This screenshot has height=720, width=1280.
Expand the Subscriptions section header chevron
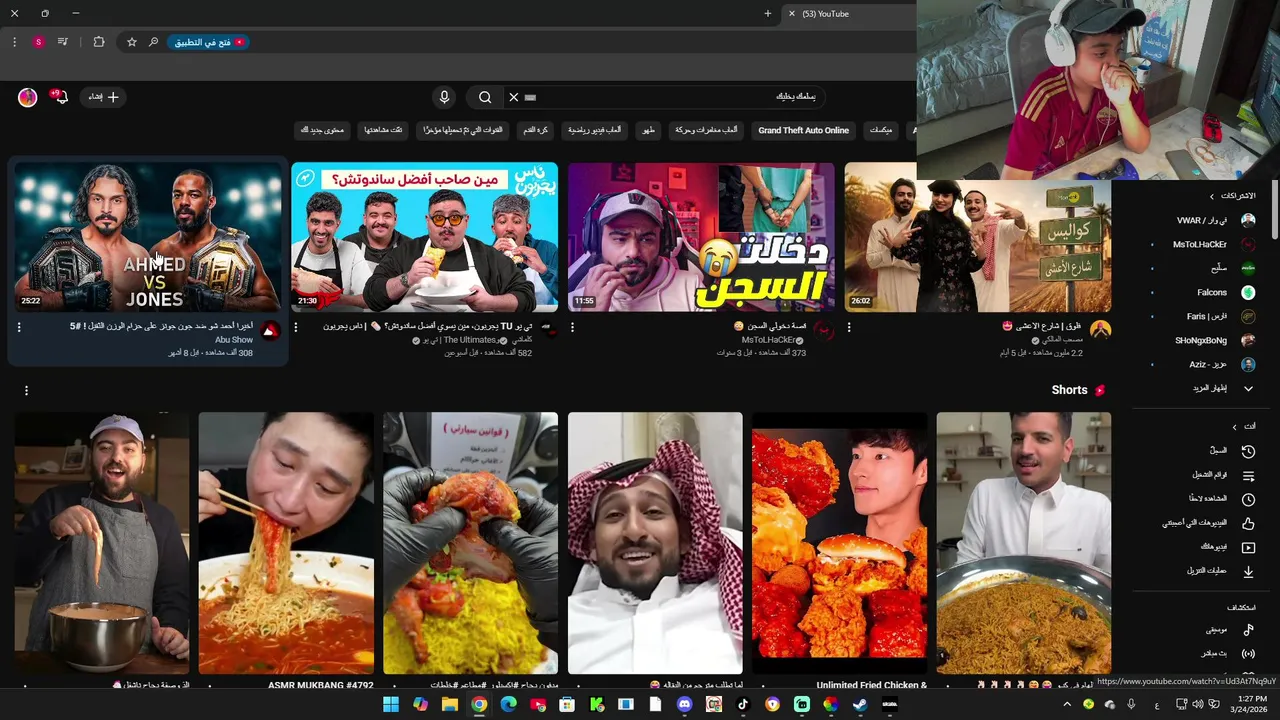pyautogui.click(x=1212, y=196)
